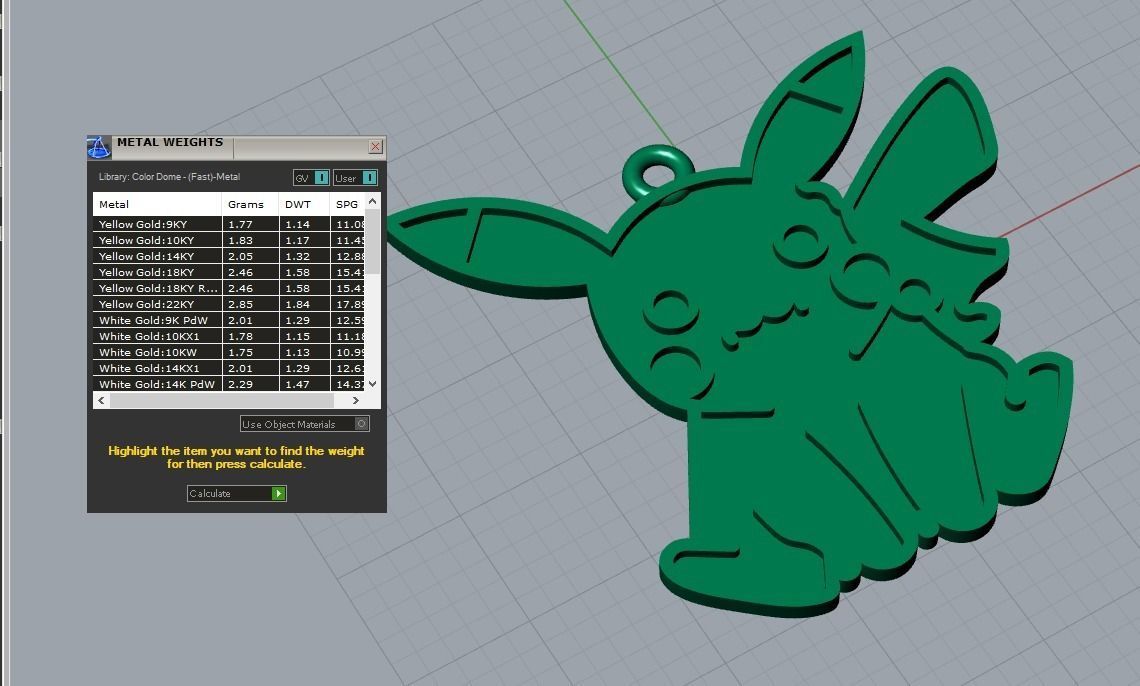Toggle the GV library switch

pos(311,178)
